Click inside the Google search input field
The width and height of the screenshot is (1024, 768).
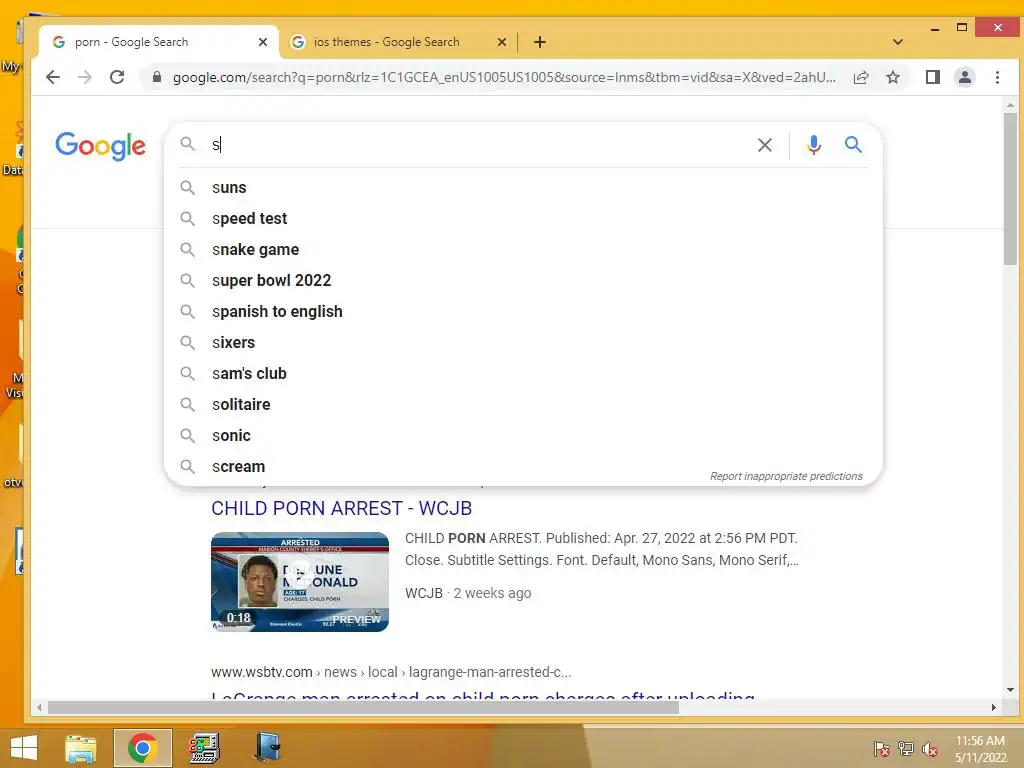(480, 145)
